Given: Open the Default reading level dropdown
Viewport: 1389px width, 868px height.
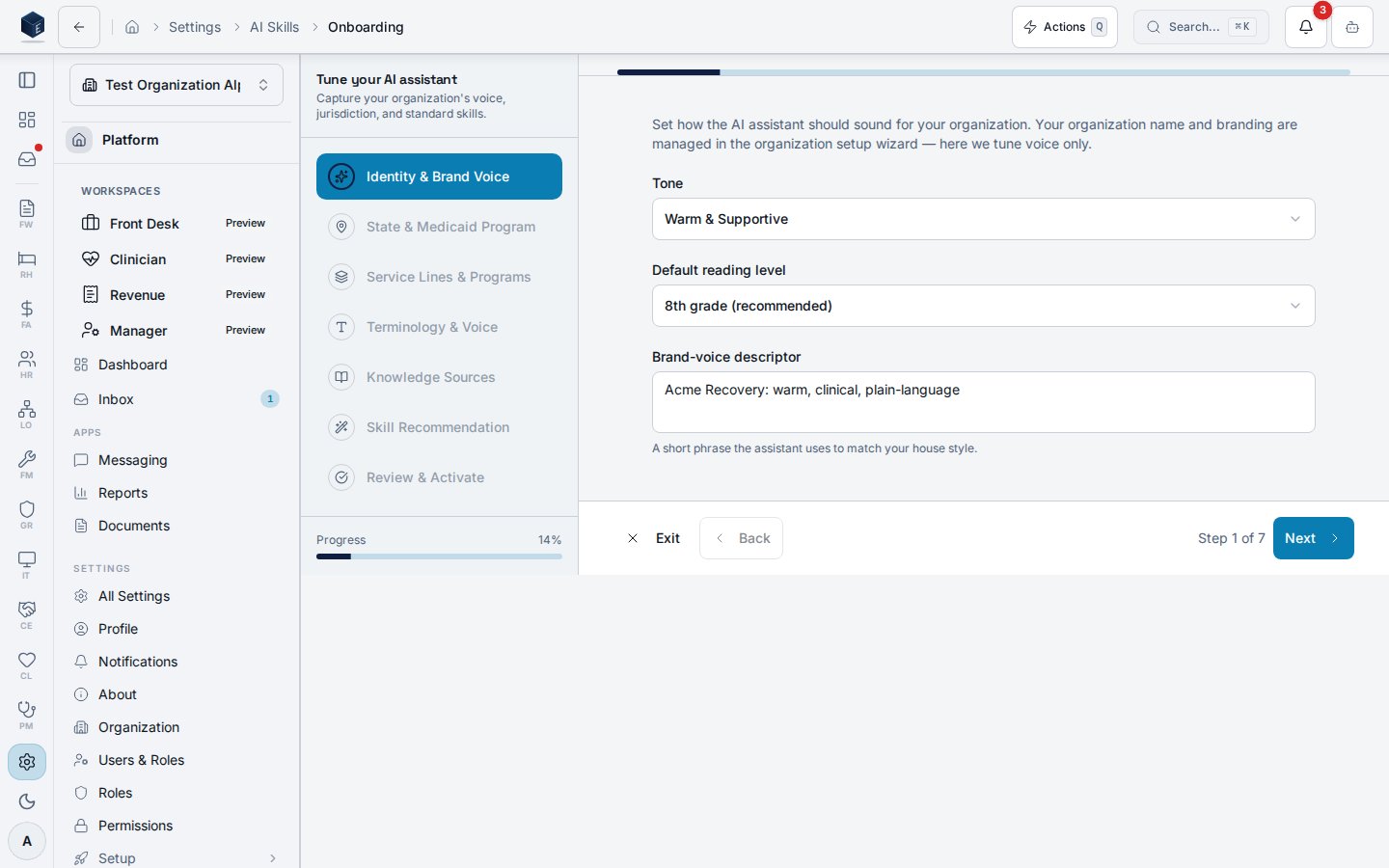Looking at the screenshot, I should click(983, 306).
